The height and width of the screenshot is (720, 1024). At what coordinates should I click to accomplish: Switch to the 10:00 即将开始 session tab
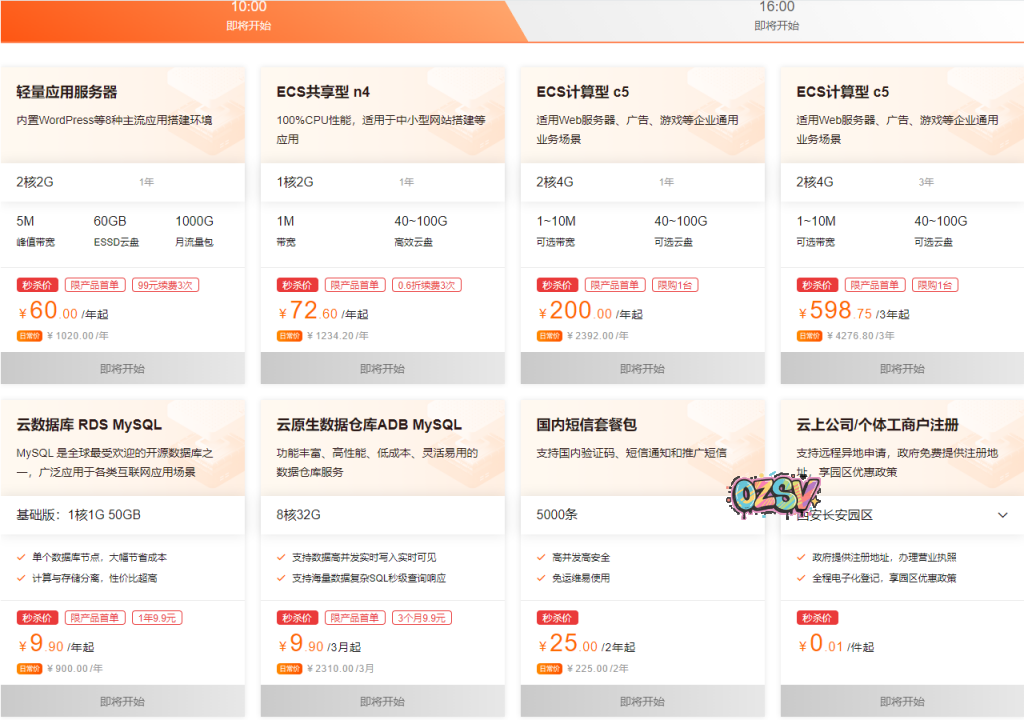point(248,16)
